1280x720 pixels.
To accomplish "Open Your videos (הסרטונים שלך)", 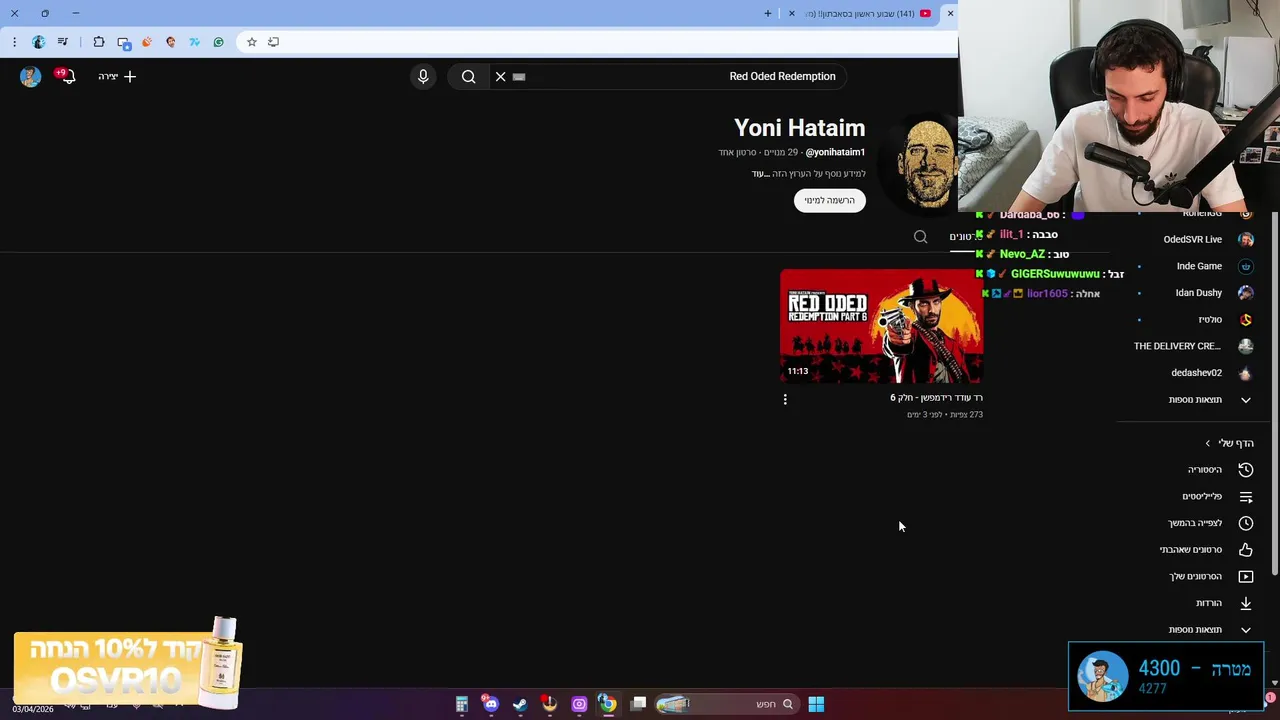I will [1210, 576].
